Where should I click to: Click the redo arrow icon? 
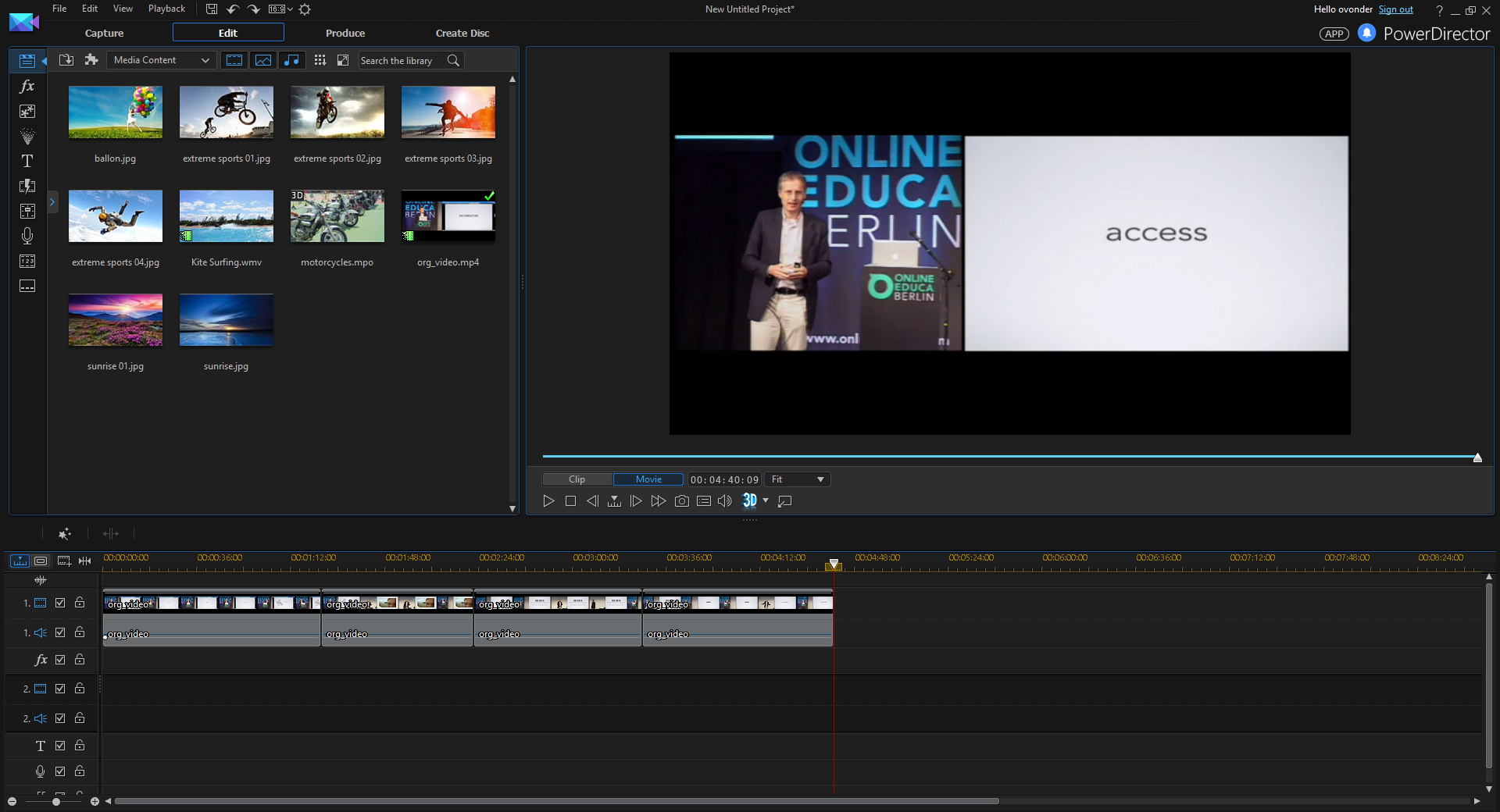[254, 9]
